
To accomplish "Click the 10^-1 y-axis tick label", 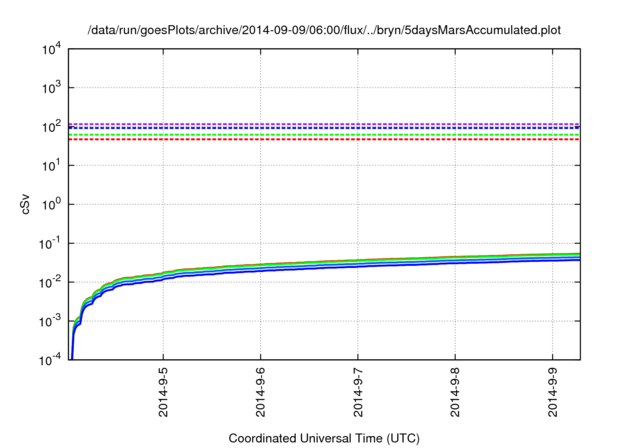I will [50, 243].
